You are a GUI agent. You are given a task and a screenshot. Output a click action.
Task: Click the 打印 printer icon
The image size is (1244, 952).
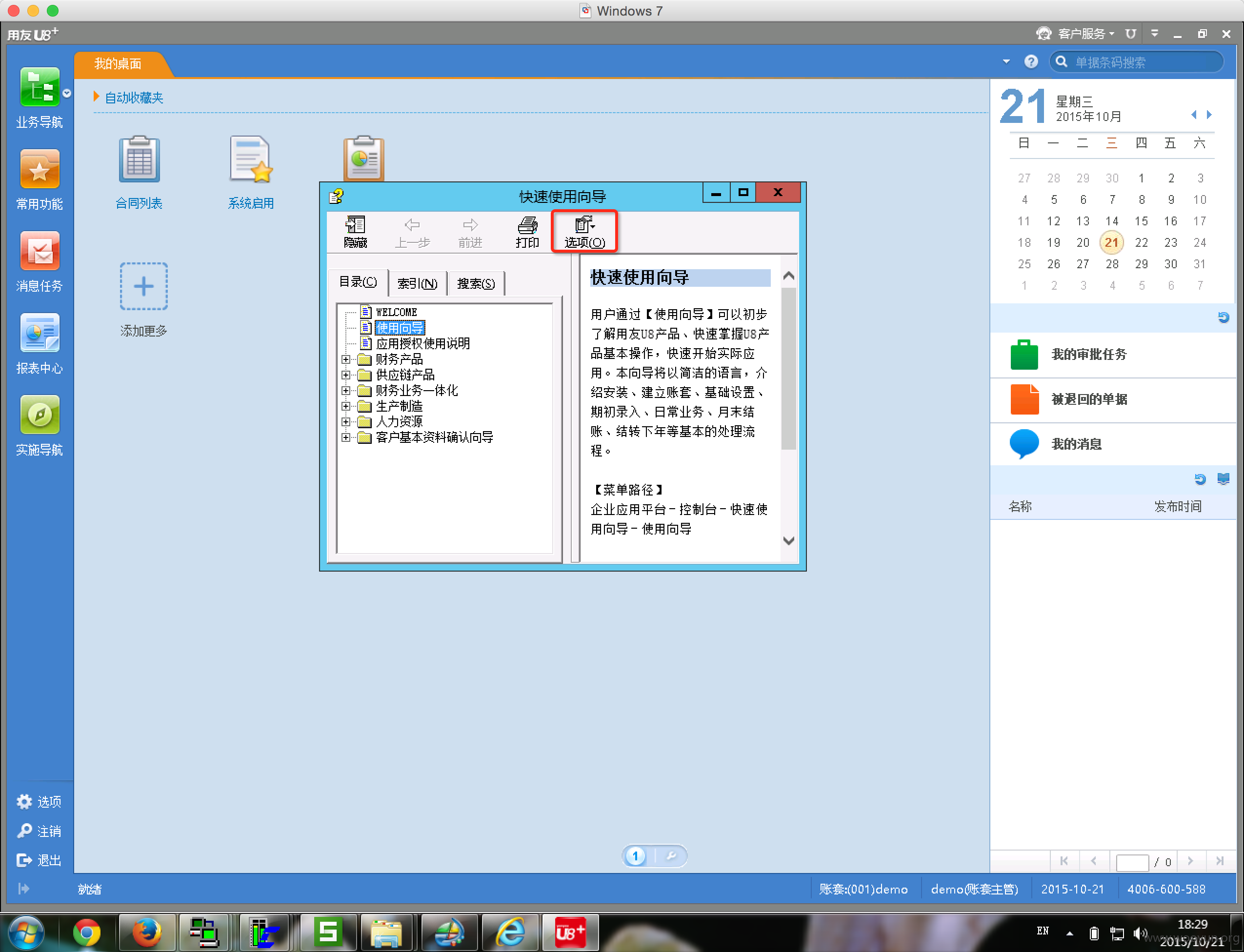click(x=527, y=232)
